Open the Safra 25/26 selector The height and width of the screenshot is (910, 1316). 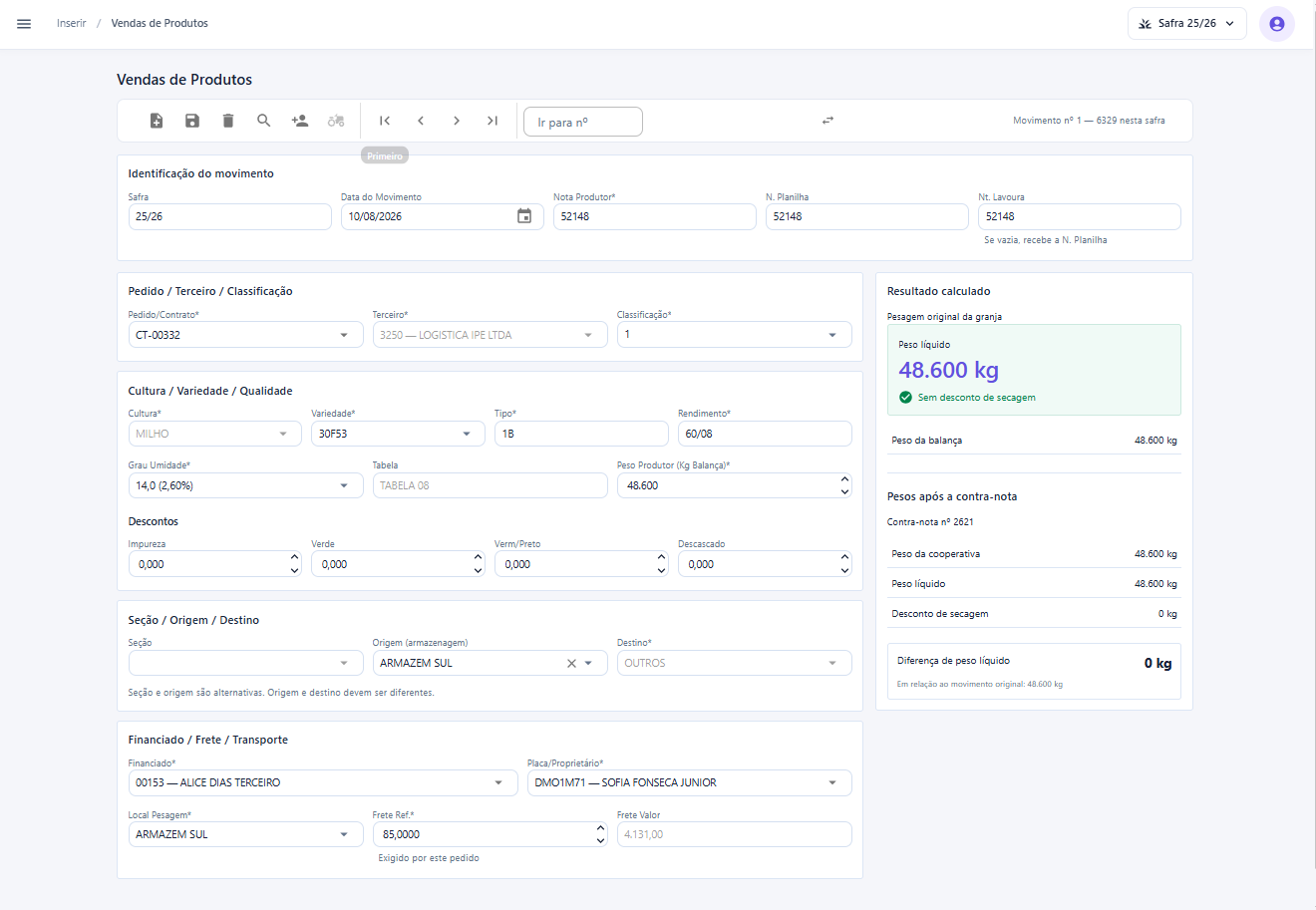click(1187, 24)
